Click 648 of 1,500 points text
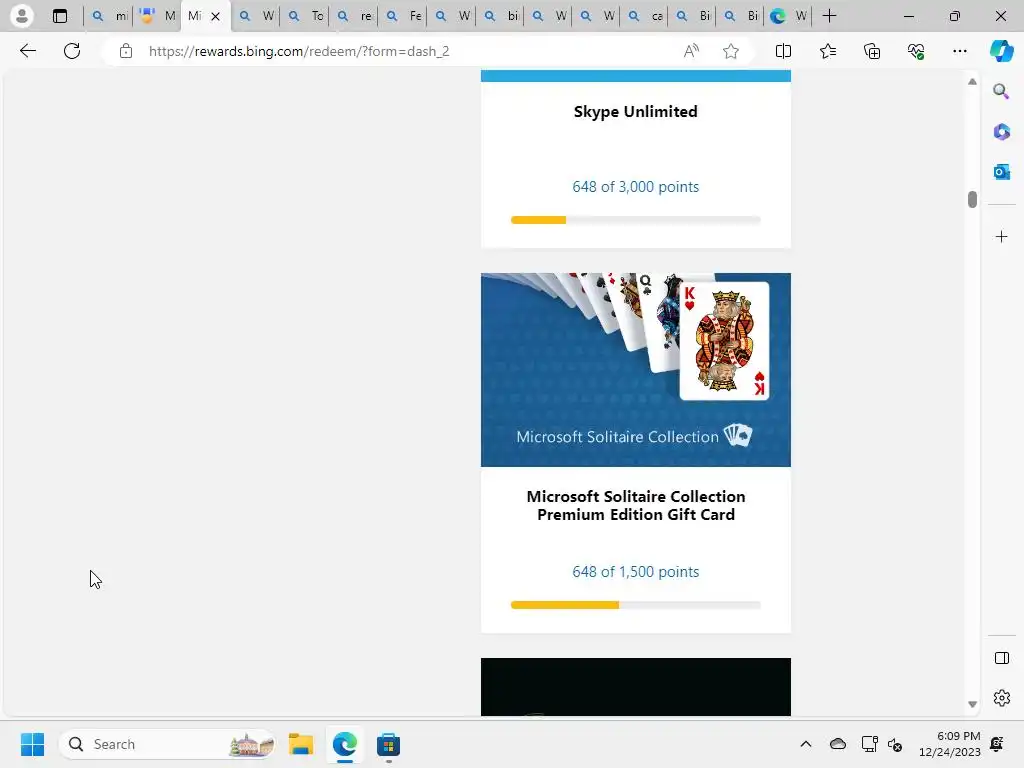This screenshot has height=768, width=1024. click(635, 572)
